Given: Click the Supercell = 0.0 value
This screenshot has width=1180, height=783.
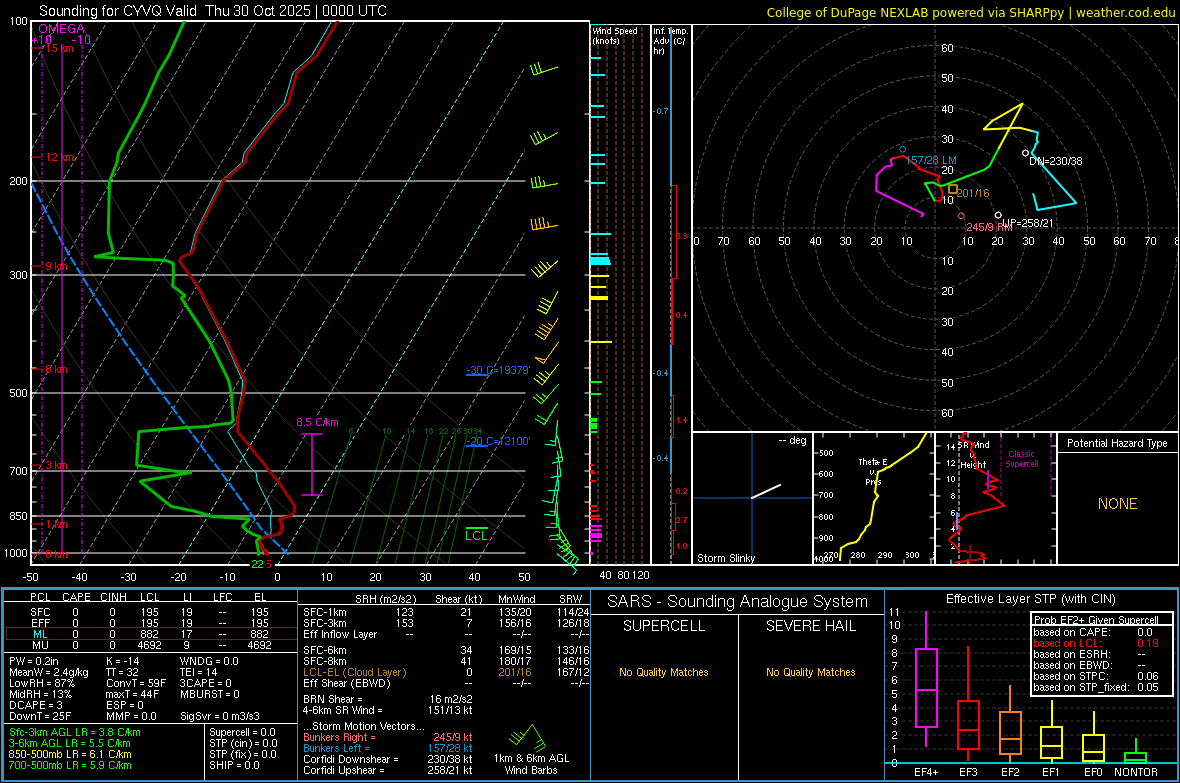Looking at the screenshot, I should coord(242,732).
